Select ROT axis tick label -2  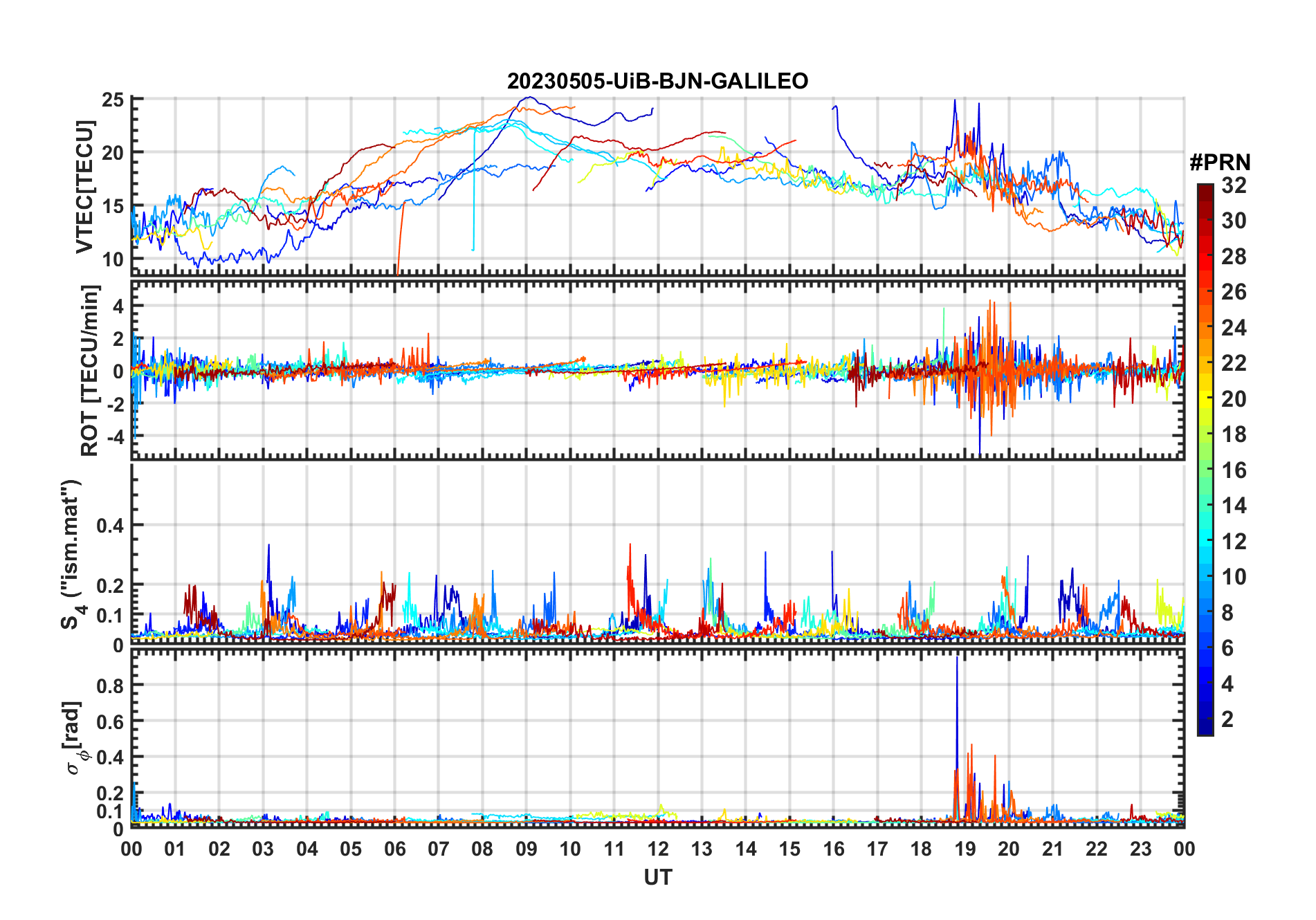(114, 404)
